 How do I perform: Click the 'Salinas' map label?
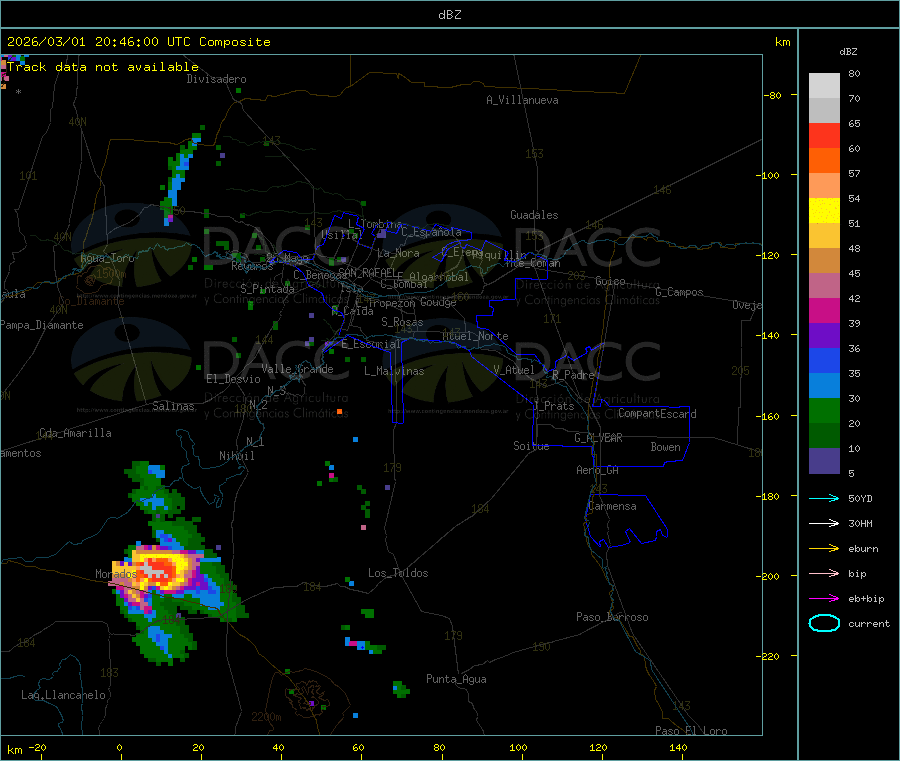[173, 406]
